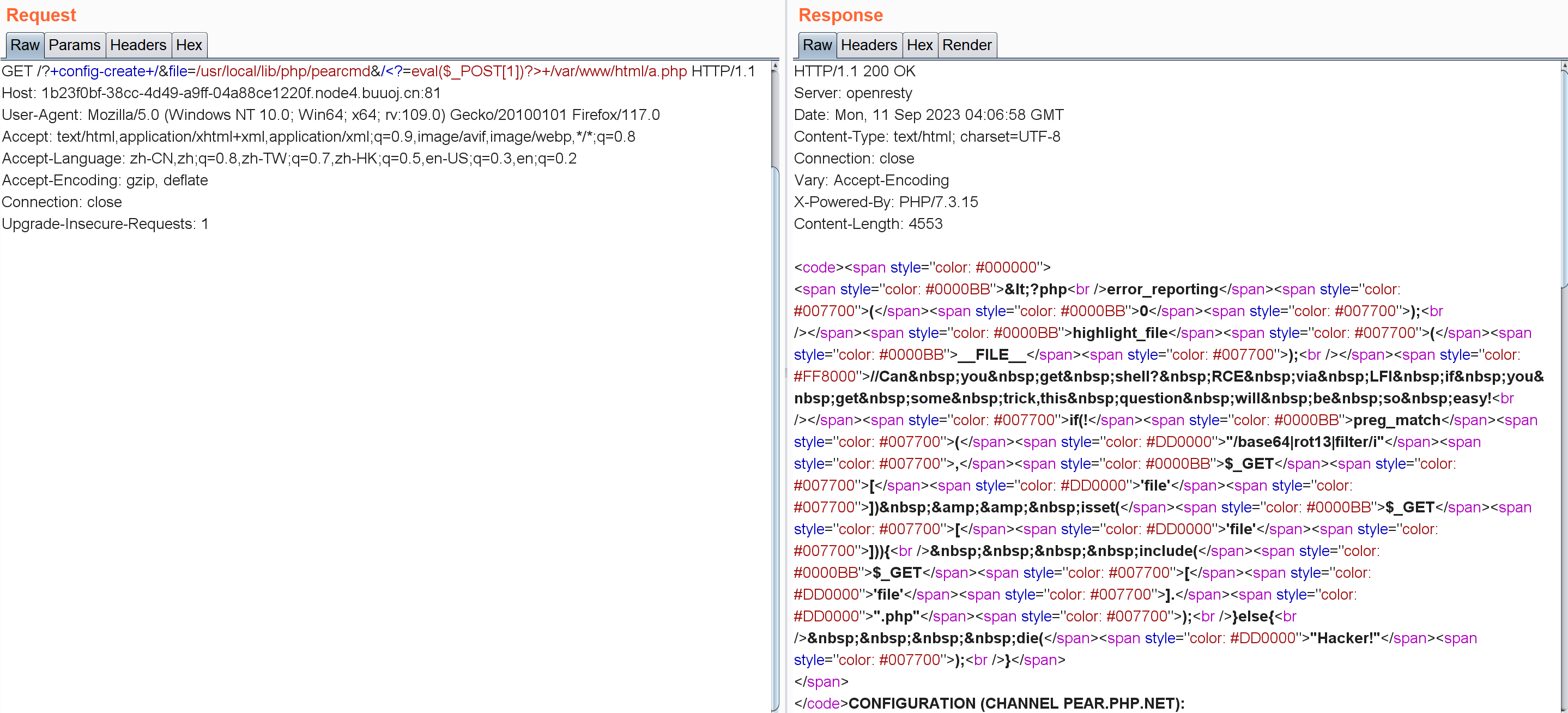The width and height of the screenshot is (1568, 713).
Task: Show the Response Hex view
Action: 919,45
